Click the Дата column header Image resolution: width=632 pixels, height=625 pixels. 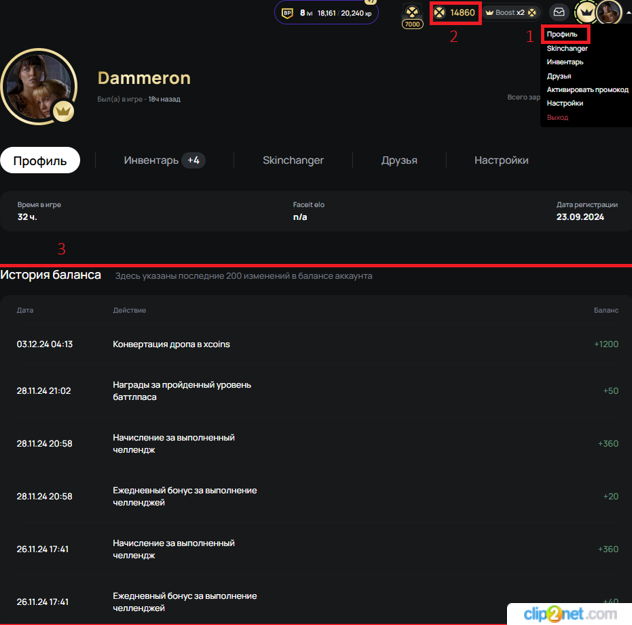tap(25, 310)
